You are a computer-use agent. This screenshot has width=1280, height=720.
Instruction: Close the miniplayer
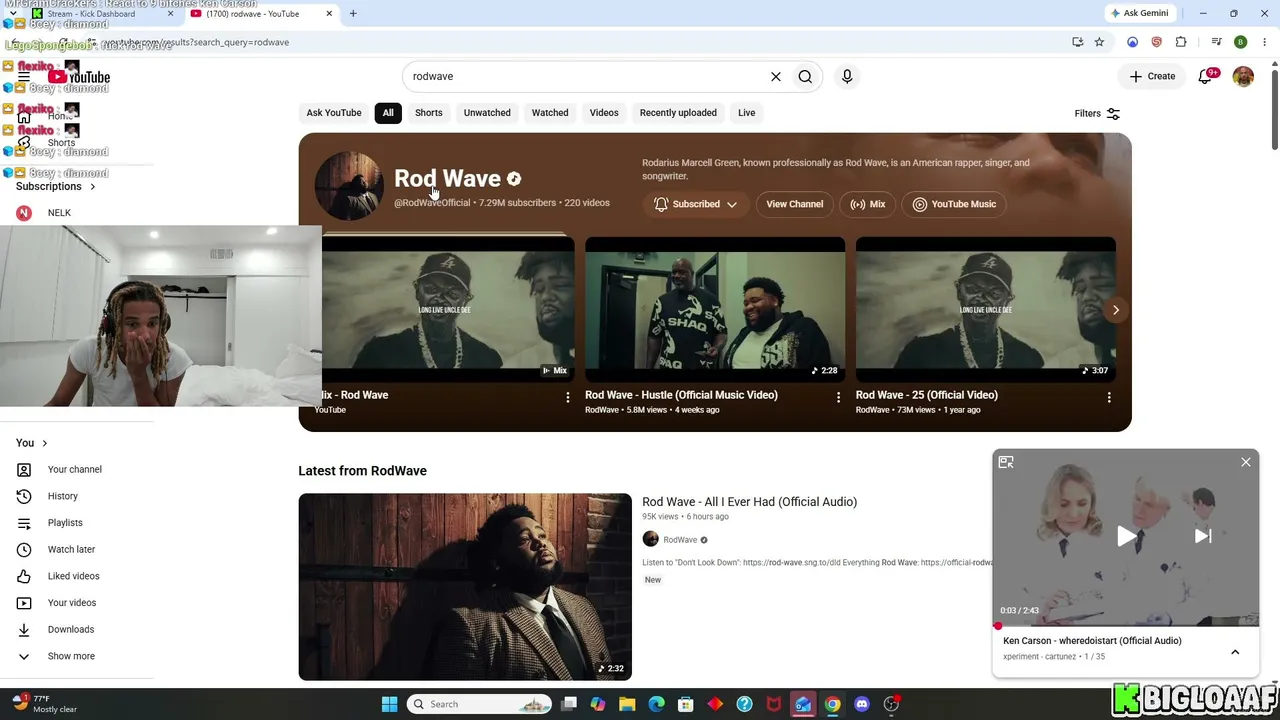click(1246, 462)
